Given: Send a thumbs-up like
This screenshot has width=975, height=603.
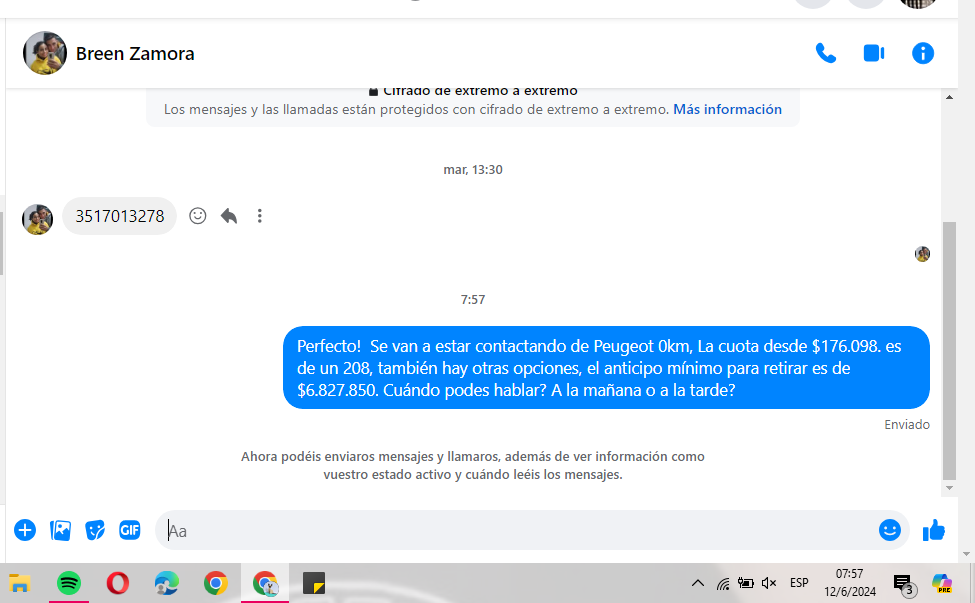Looking at the screenshot, I should point(933,530).
